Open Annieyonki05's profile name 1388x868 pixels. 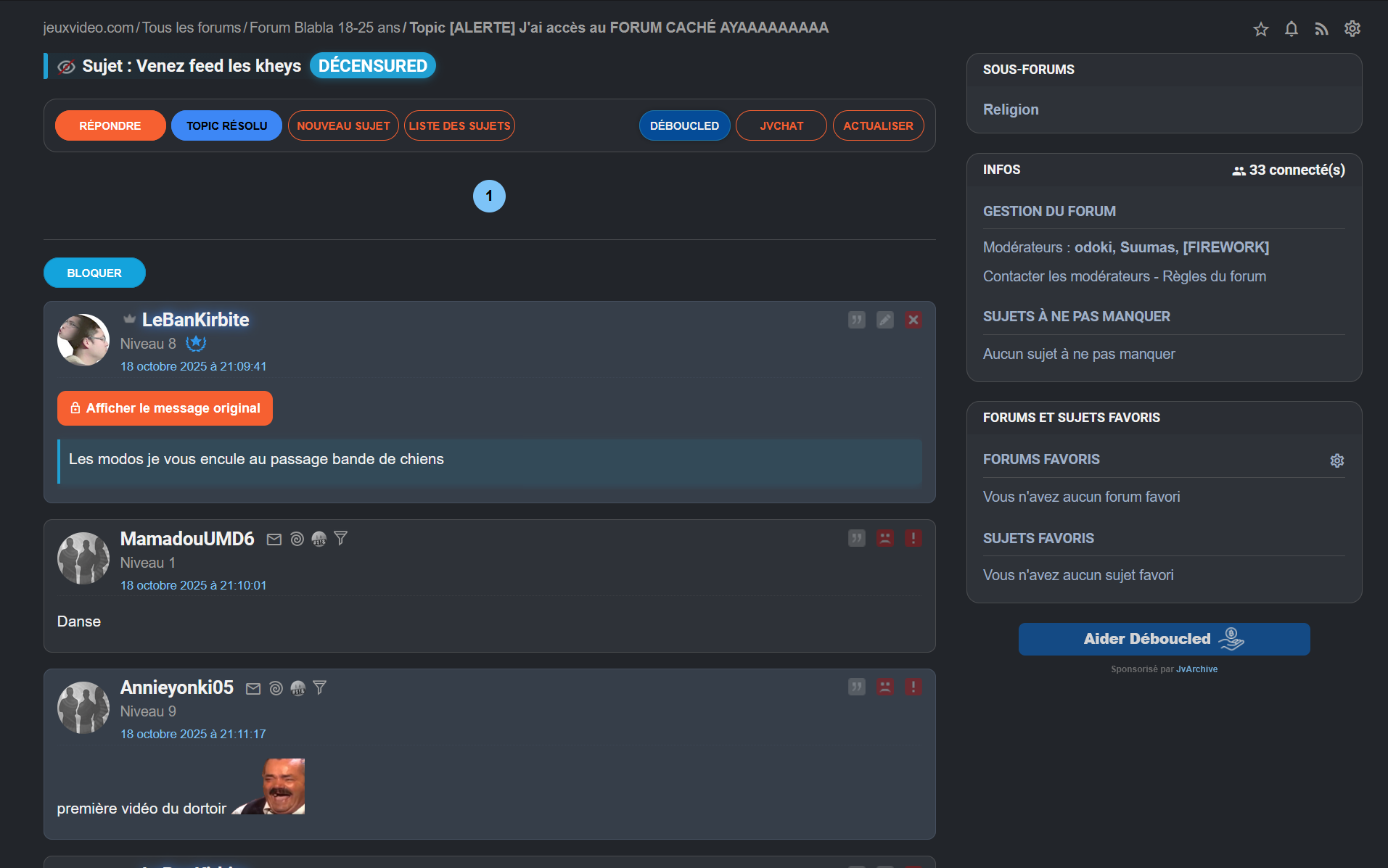pyautogui.click(x=177, y=687)
